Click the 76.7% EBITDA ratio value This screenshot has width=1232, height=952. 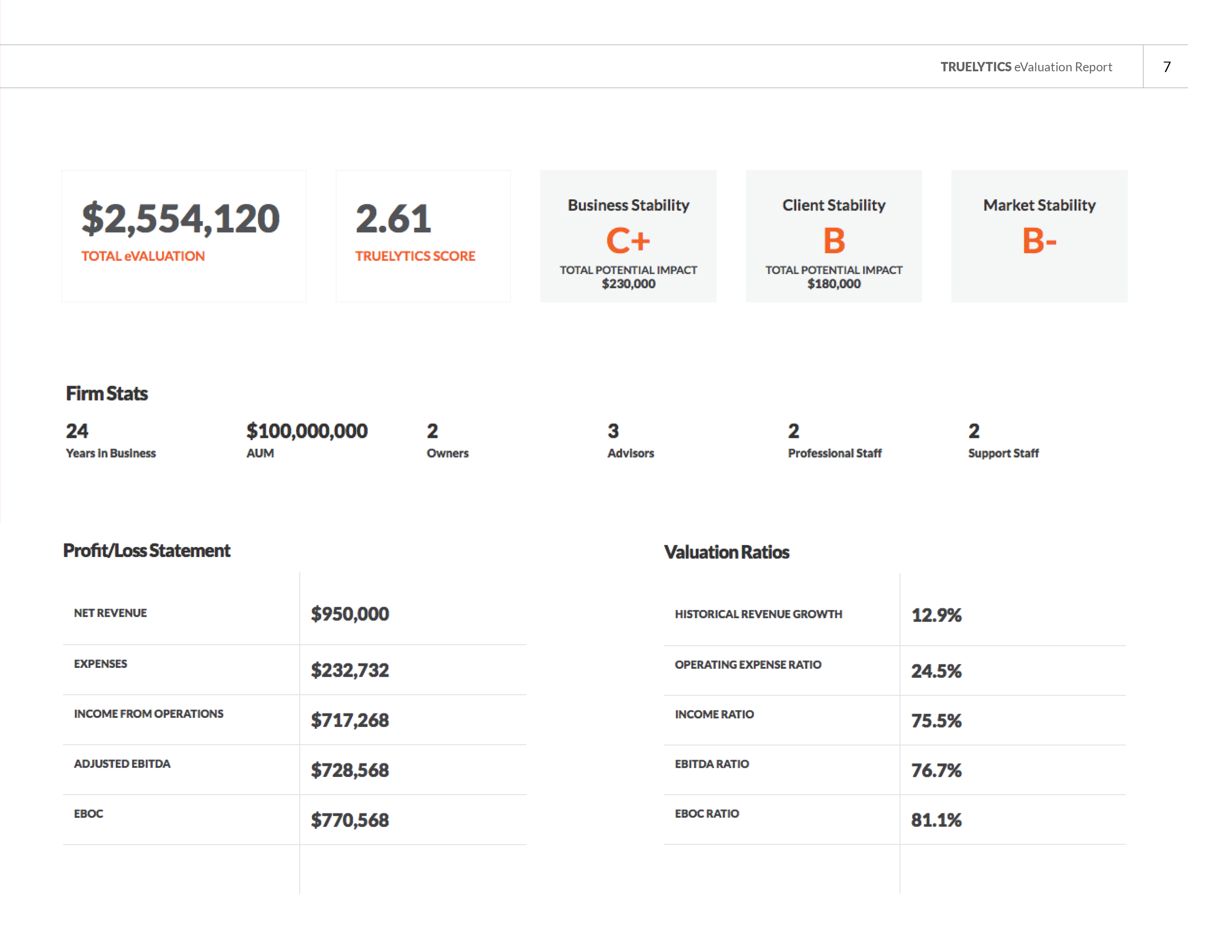pyautogui.click(x=936, y=771)
